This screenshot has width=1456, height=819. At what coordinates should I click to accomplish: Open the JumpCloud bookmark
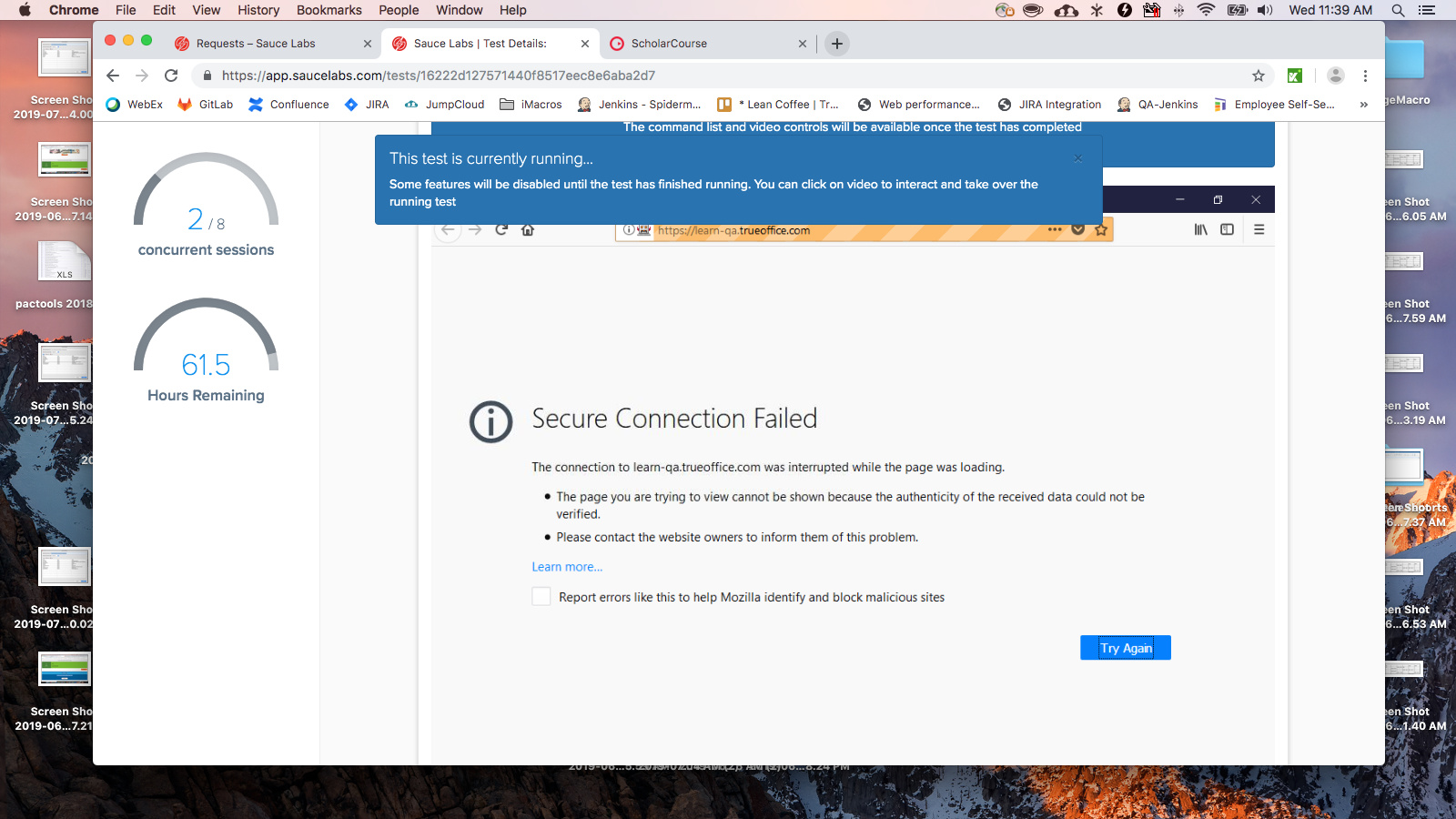coord(445,105)
